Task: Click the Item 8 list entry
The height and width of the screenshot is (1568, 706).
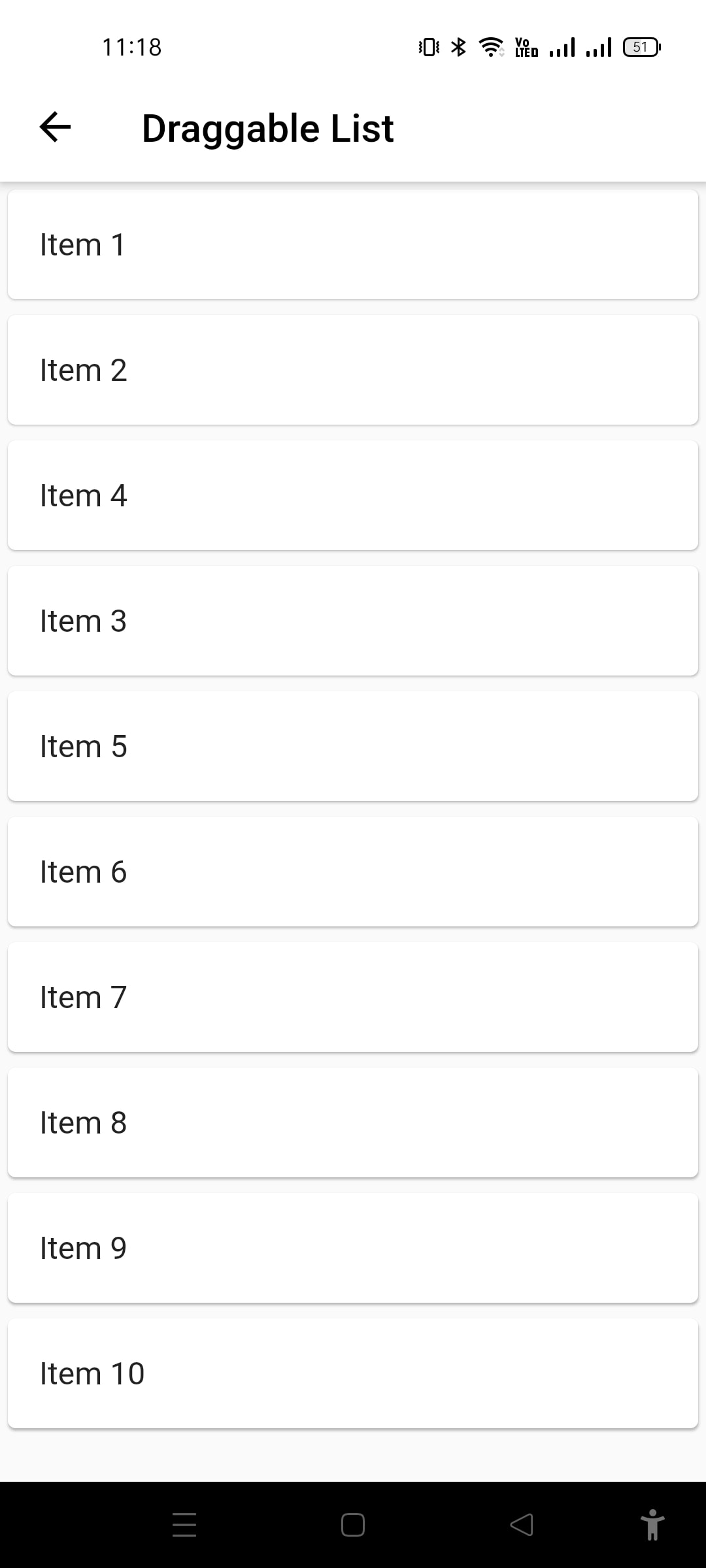Action: 353,1123
